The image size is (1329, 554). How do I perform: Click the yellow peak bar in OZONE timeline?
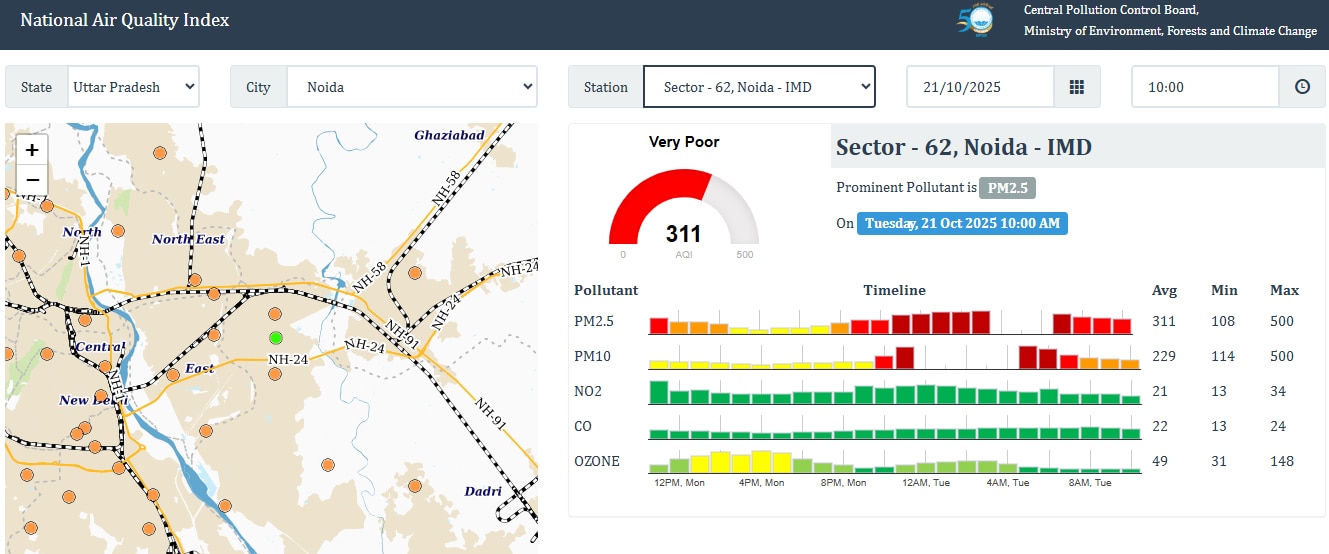pos(761,461)
